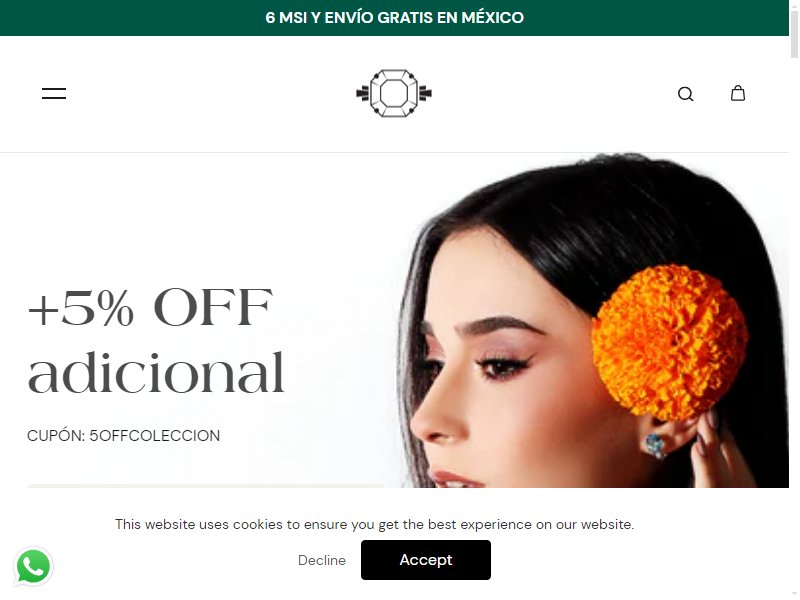Decline the website cookies
800x600 pixels.
pos(321,560)
